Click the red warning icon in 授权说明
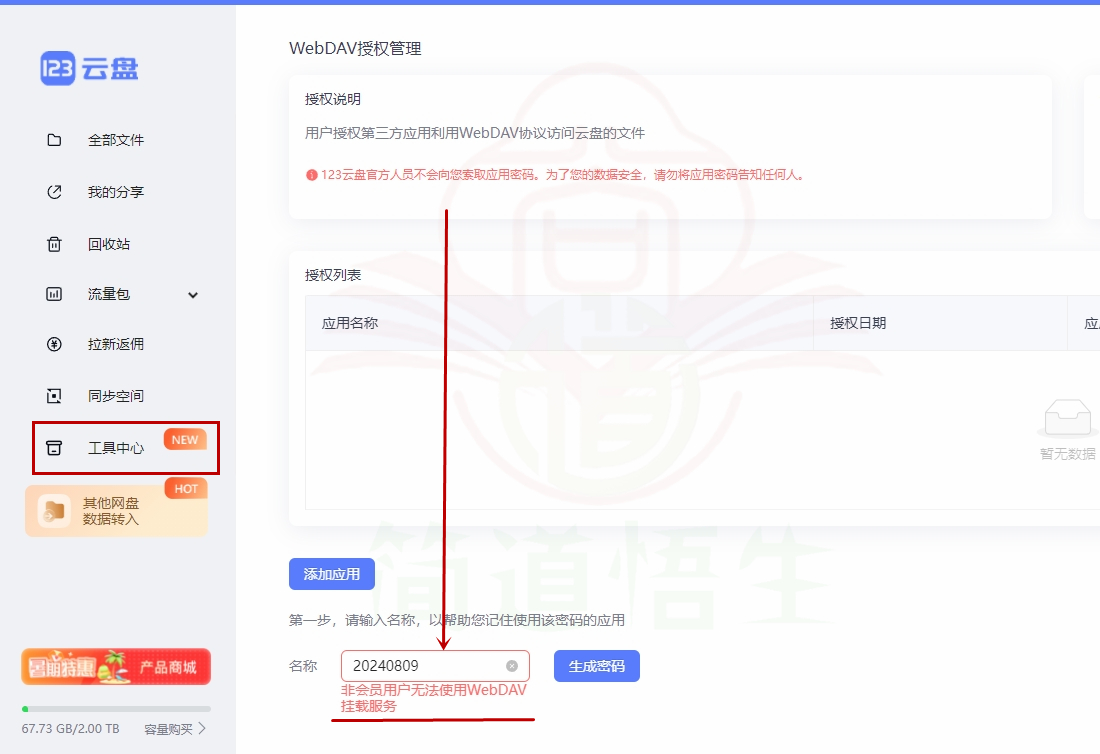Viewport: 1100px width, 754px height. click(x=311, y=175)
